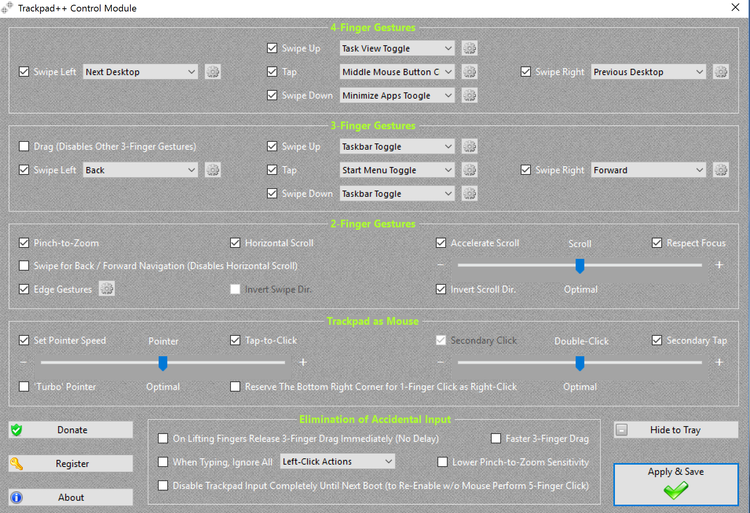Image resolution: width=750 pixels, height=513 pixels.
Task: Click the Trackpad++ title bar icon
Action: pos(7,8)
